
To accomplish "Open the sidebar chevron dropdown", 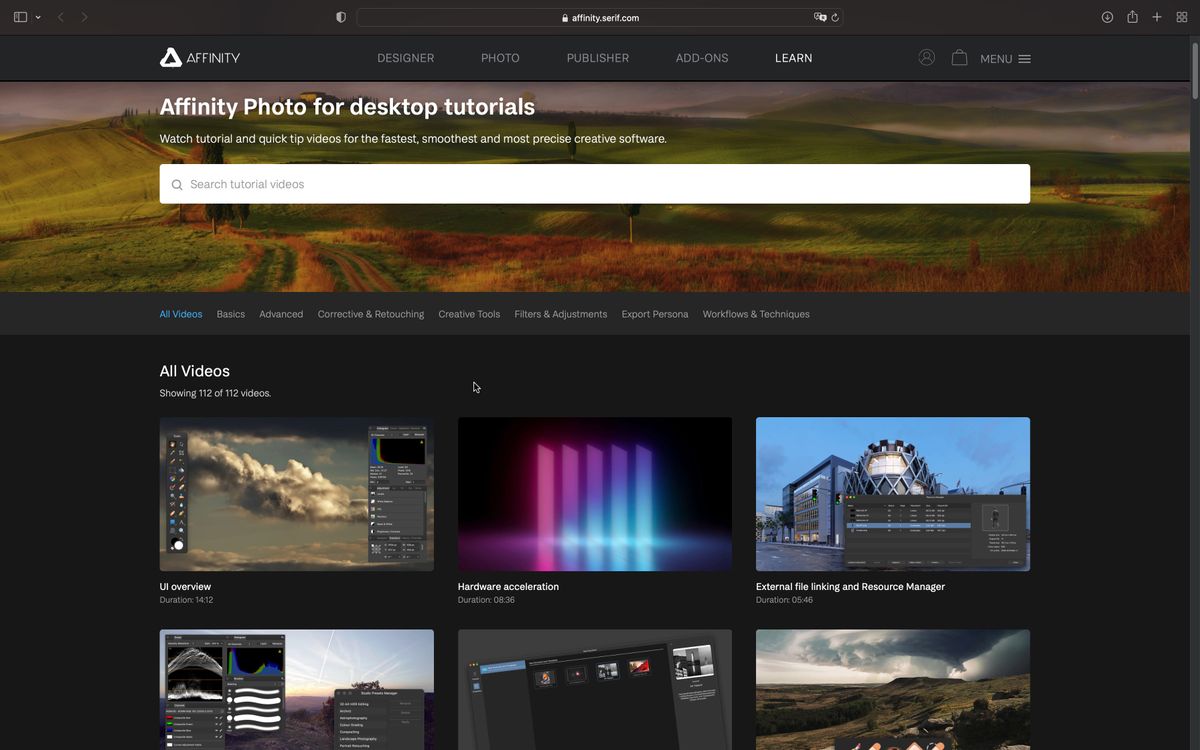I will coord(38,17).
